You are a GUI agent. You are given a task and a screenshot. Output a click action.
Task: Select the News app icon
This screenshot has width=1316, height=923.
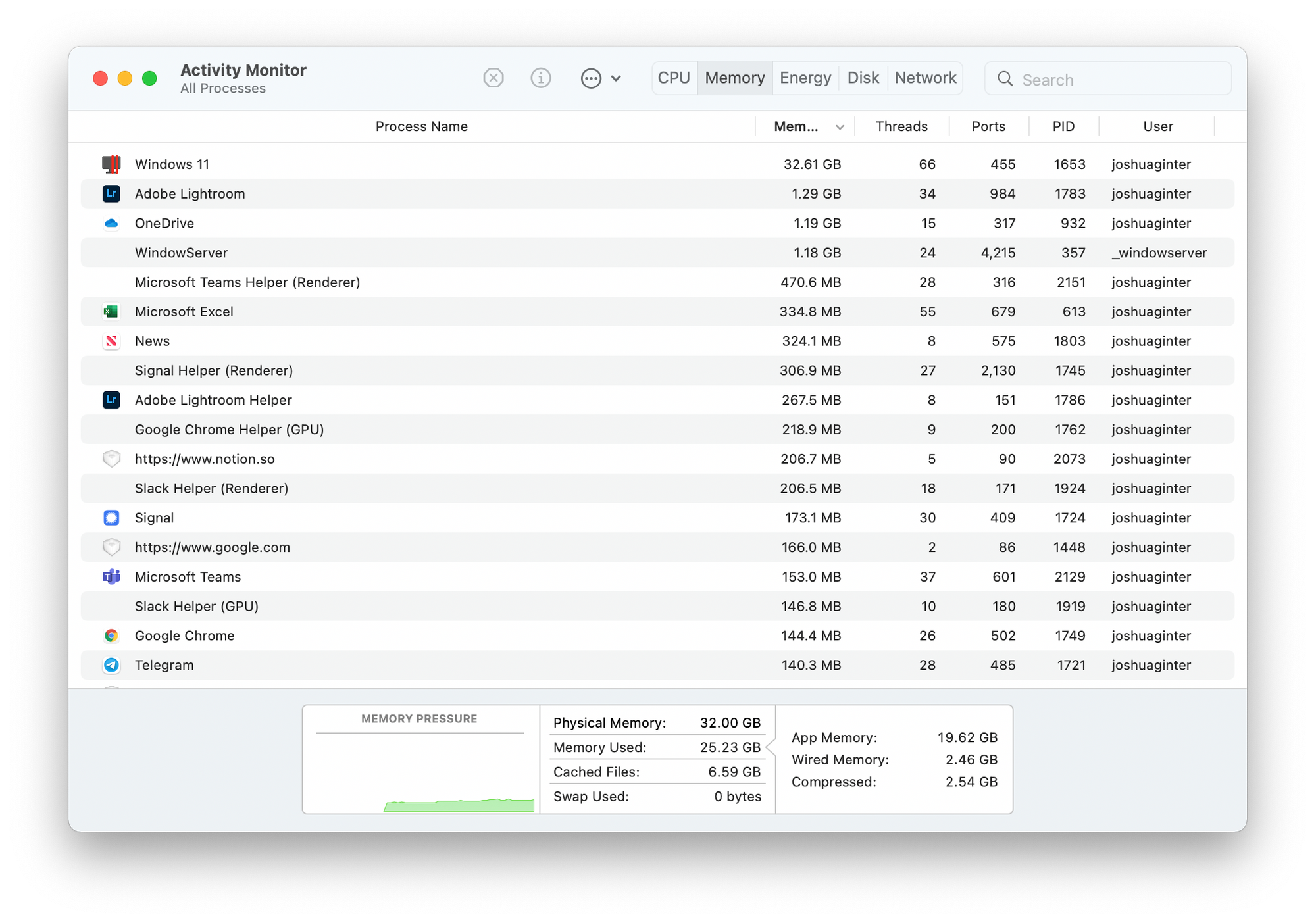pos(111,341)
